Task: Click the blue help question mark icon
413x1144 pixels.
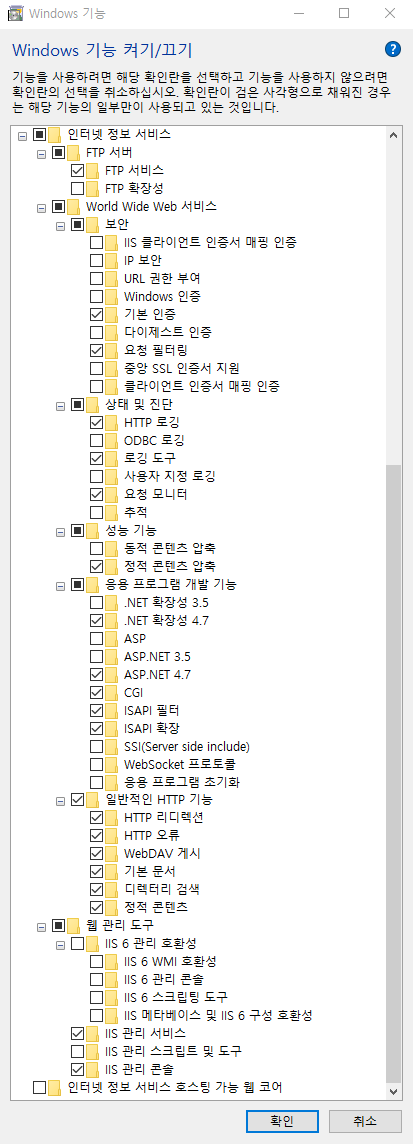Action: tap(393, 50)
